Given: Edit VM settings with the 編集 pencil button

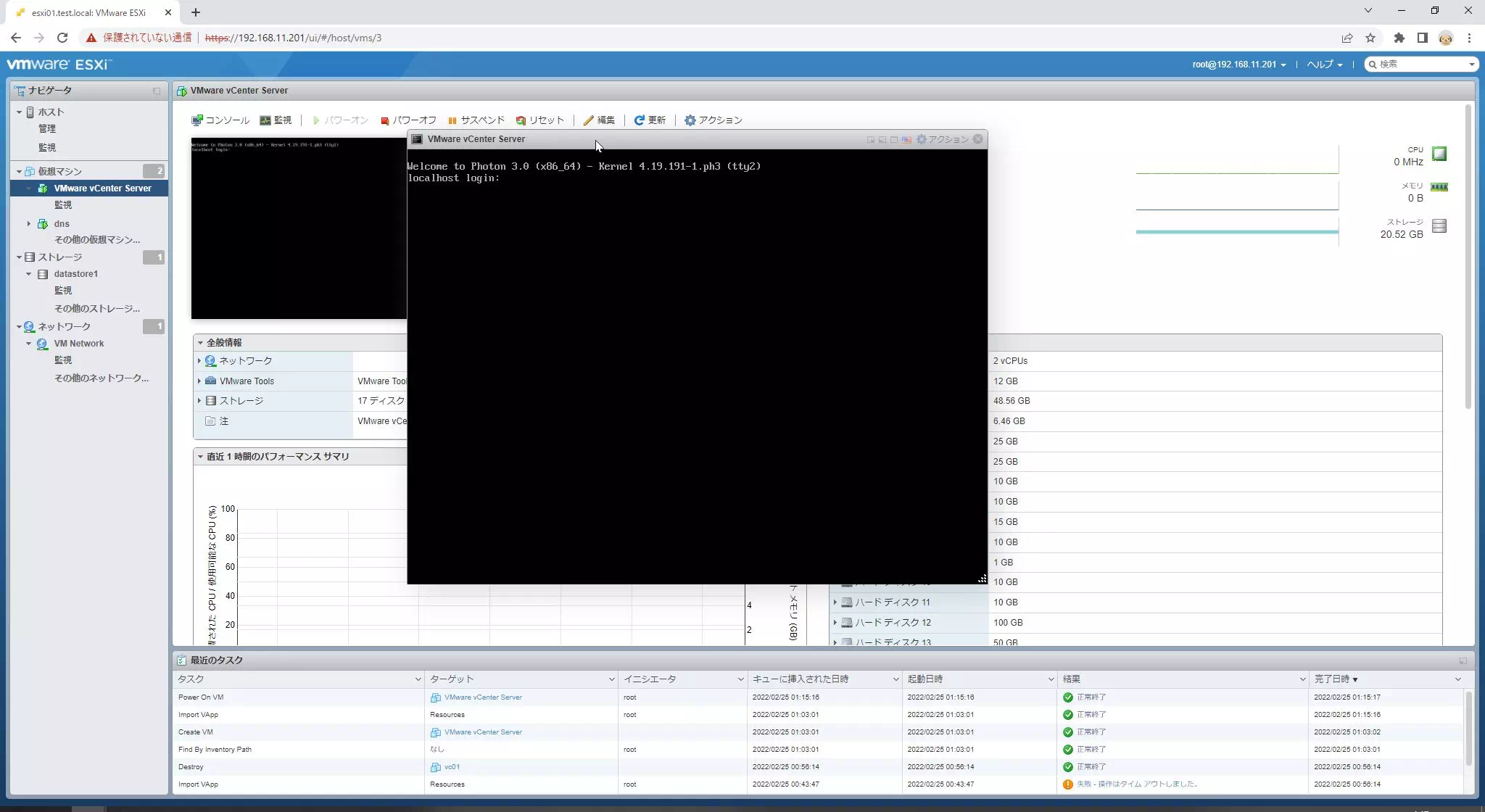Looking at the screenshot, I should tap(599, 120).
